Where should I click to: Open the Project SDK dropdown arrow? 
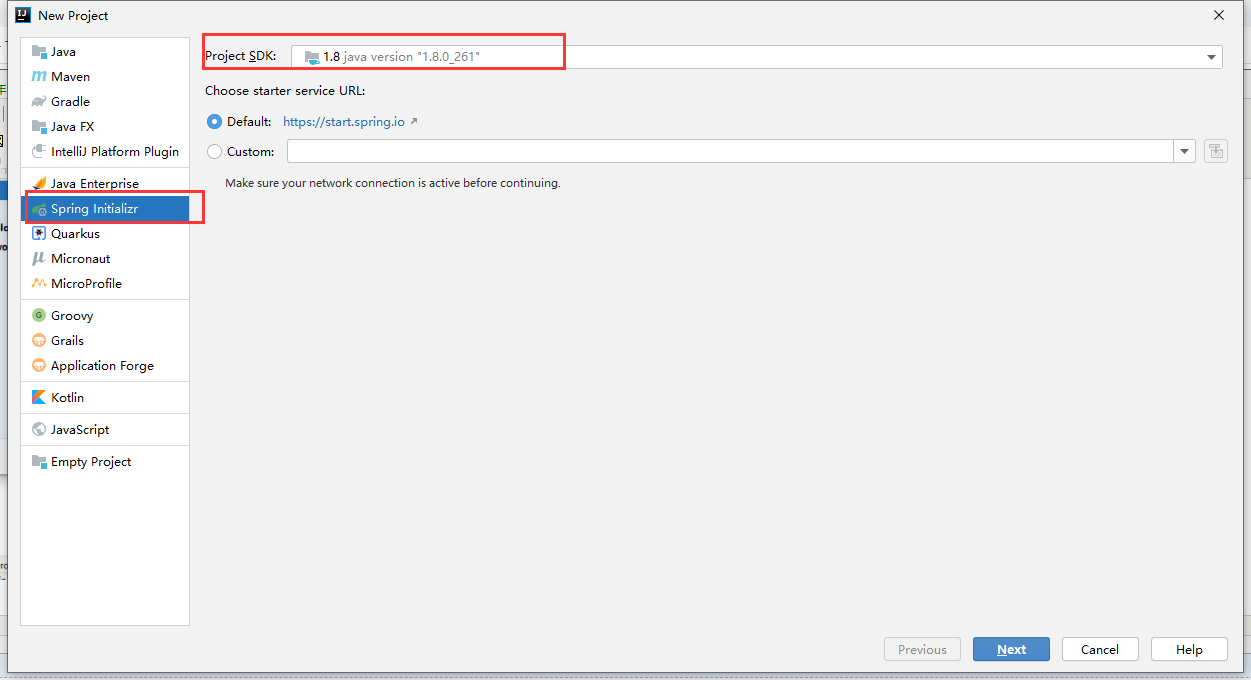[1211, 57]
